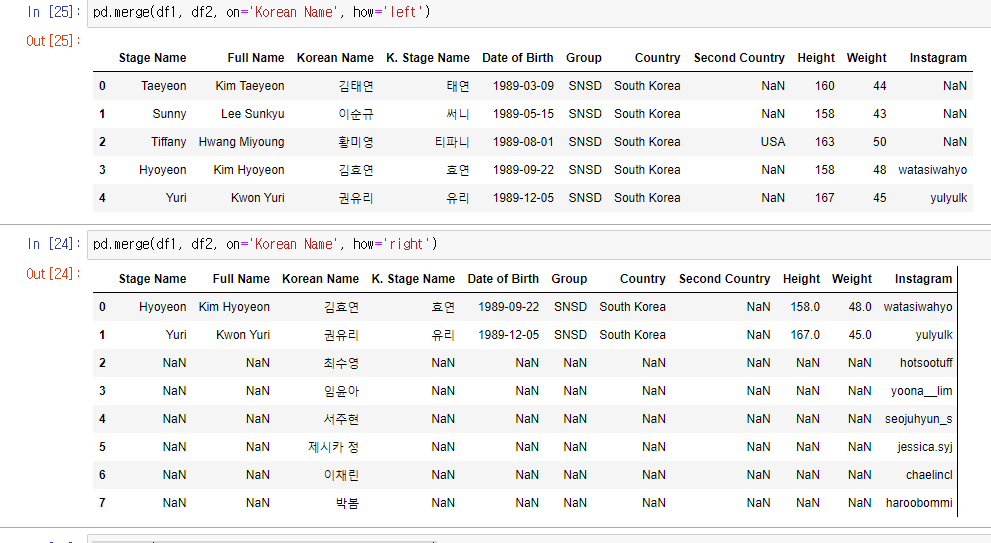
Task: Click the Lee Sunkyu cell
Action: [x=253, y=114]
